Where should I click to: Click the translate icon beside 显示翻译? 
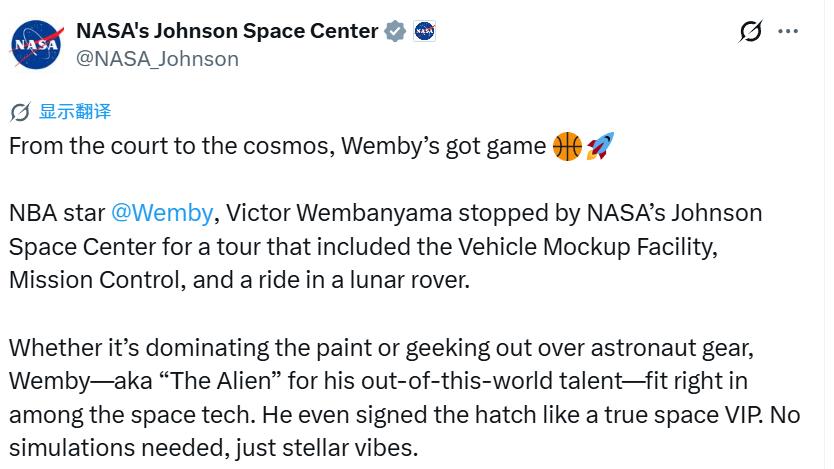click(x=20, y=111)
